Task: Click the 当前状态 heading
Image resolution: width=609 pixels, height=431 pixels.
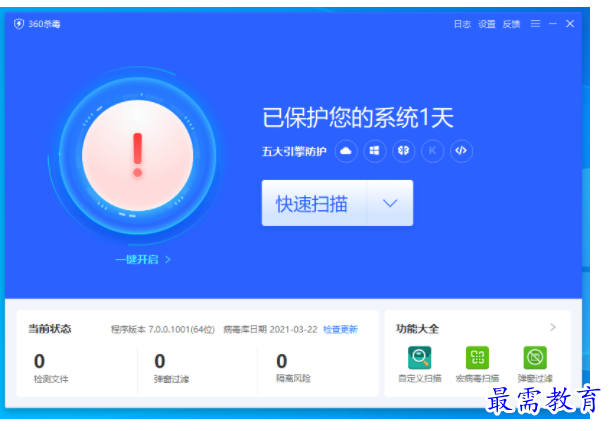Action: [50, 329]
